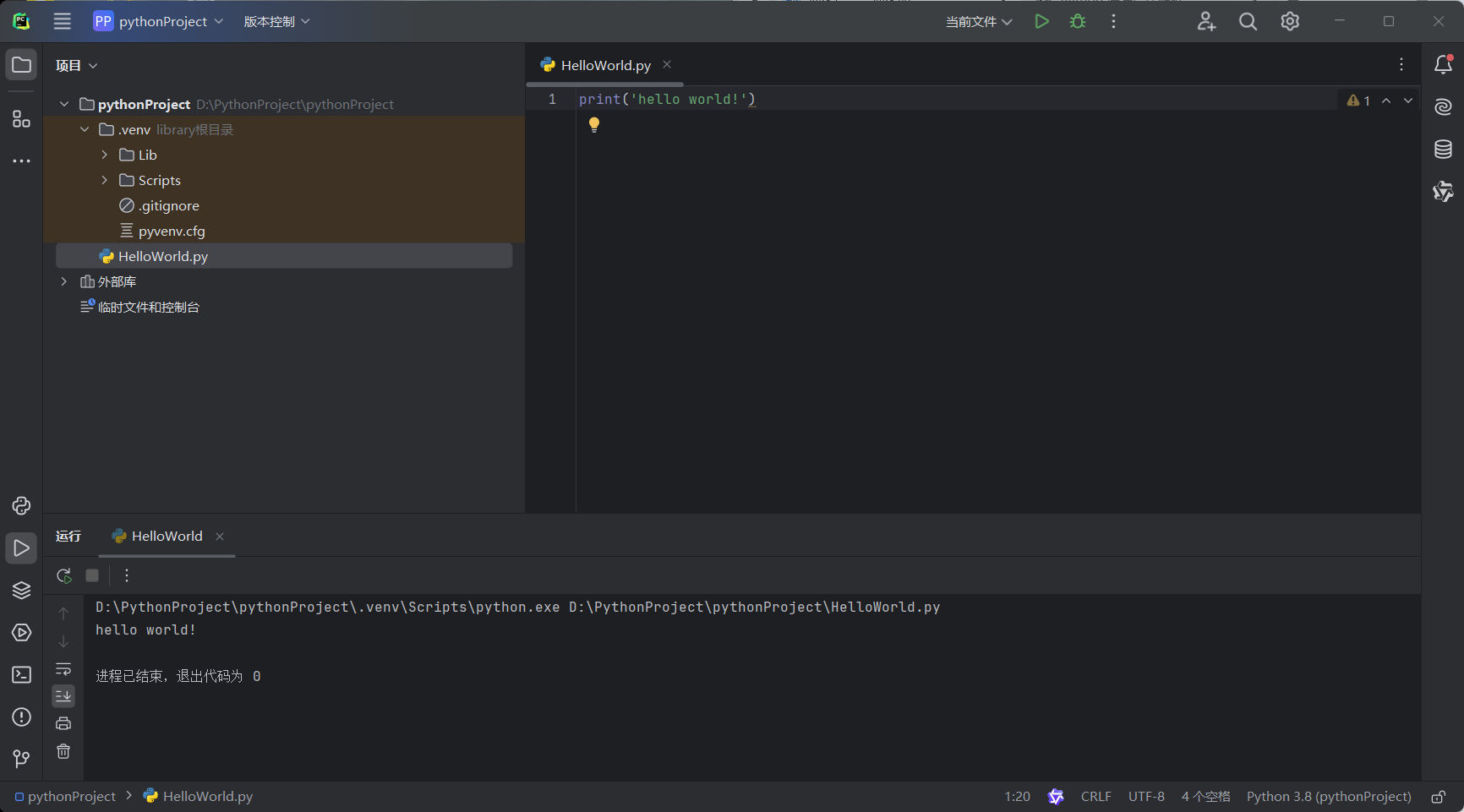Open the 当前文件 run configuration dropdown

coord(979,21)
